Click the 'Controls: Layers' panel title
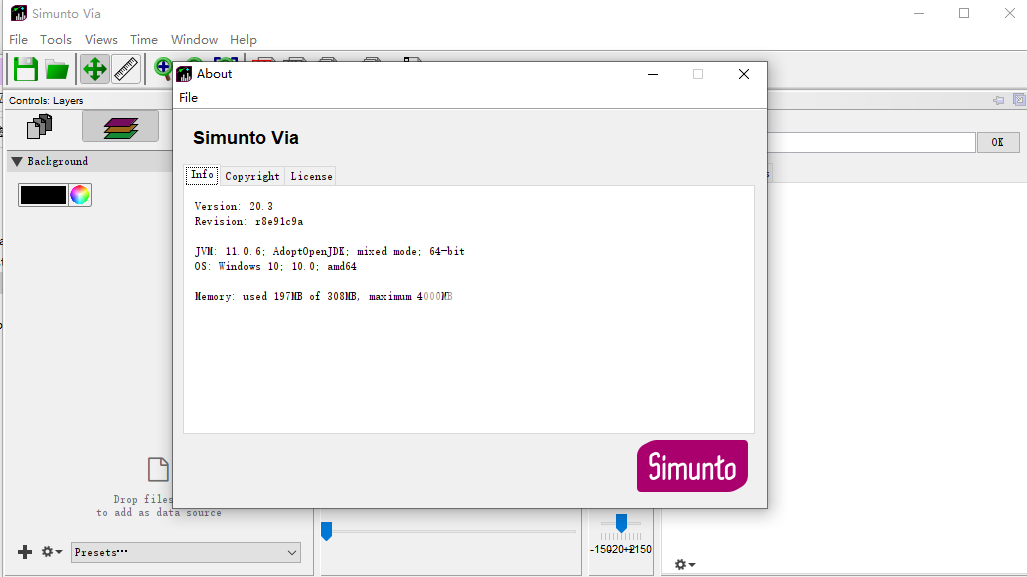The width and height of the screenshot is (1027, 577). (x=46, y=101)
